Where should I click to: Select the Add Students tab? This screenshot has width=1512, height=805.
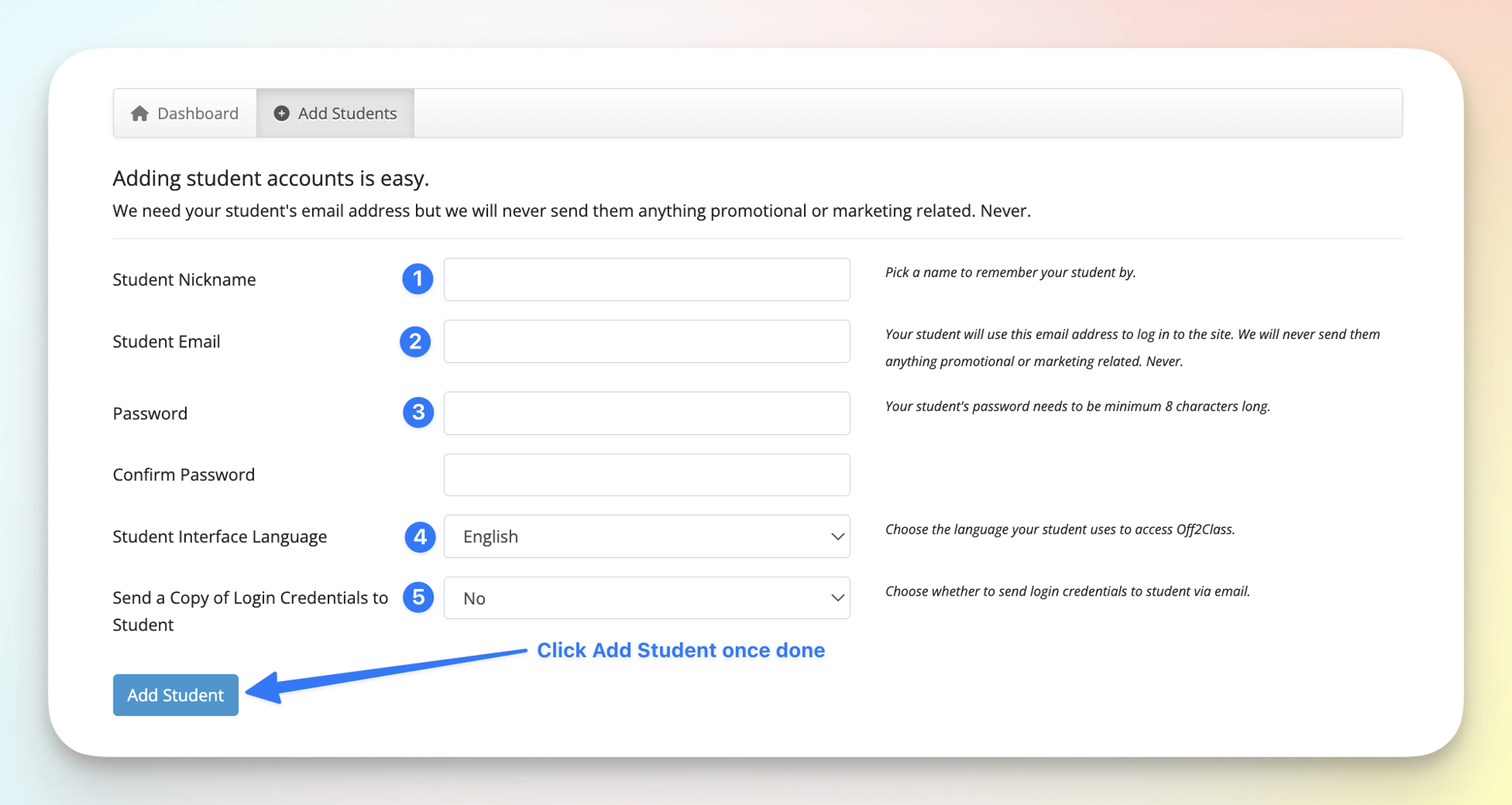click(346, 113)
